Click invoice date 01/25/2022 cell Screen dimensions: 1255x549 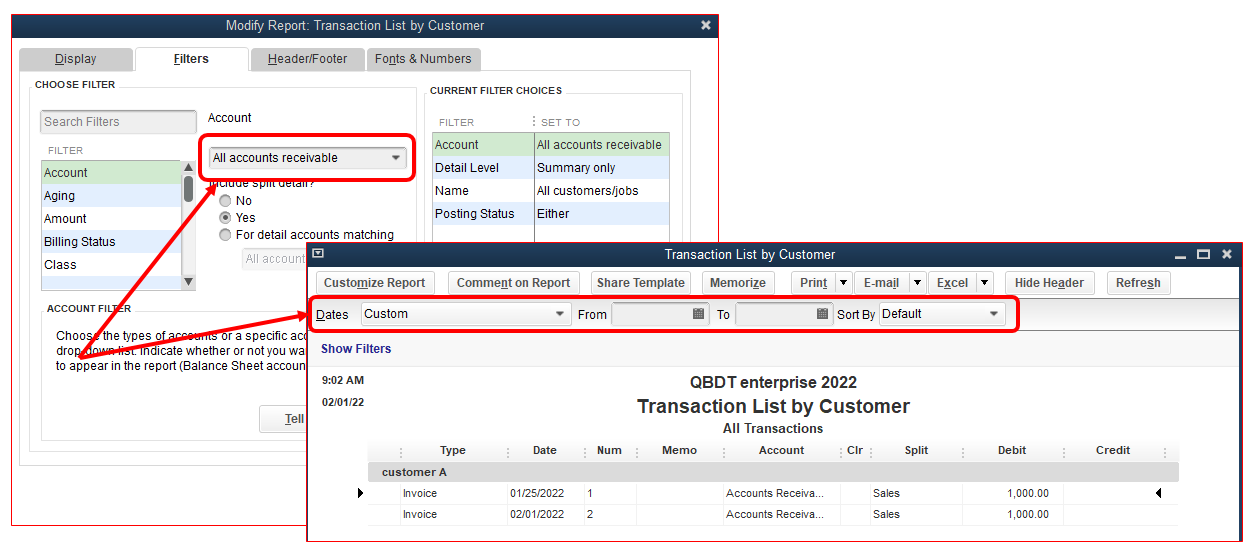coord(537,493)
